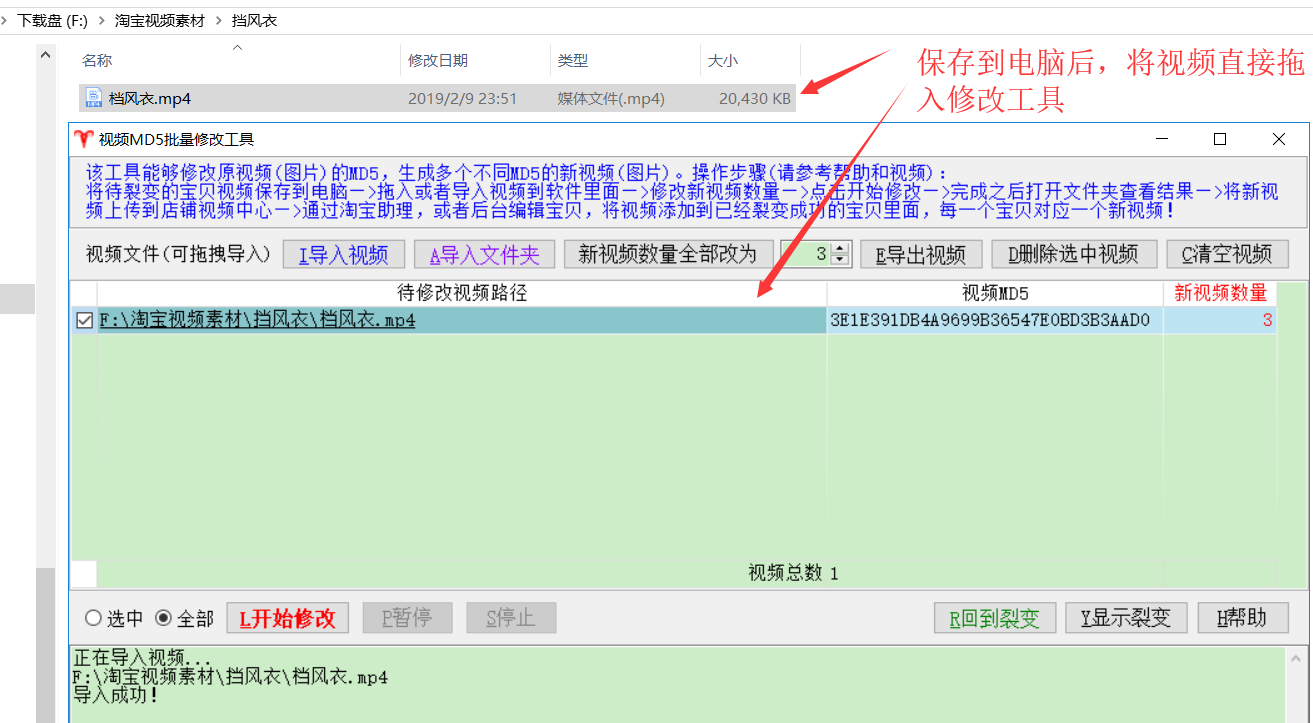Select the 选中 radio button
The height and width of the screenshot is (723, 1313).
[94, 619]
